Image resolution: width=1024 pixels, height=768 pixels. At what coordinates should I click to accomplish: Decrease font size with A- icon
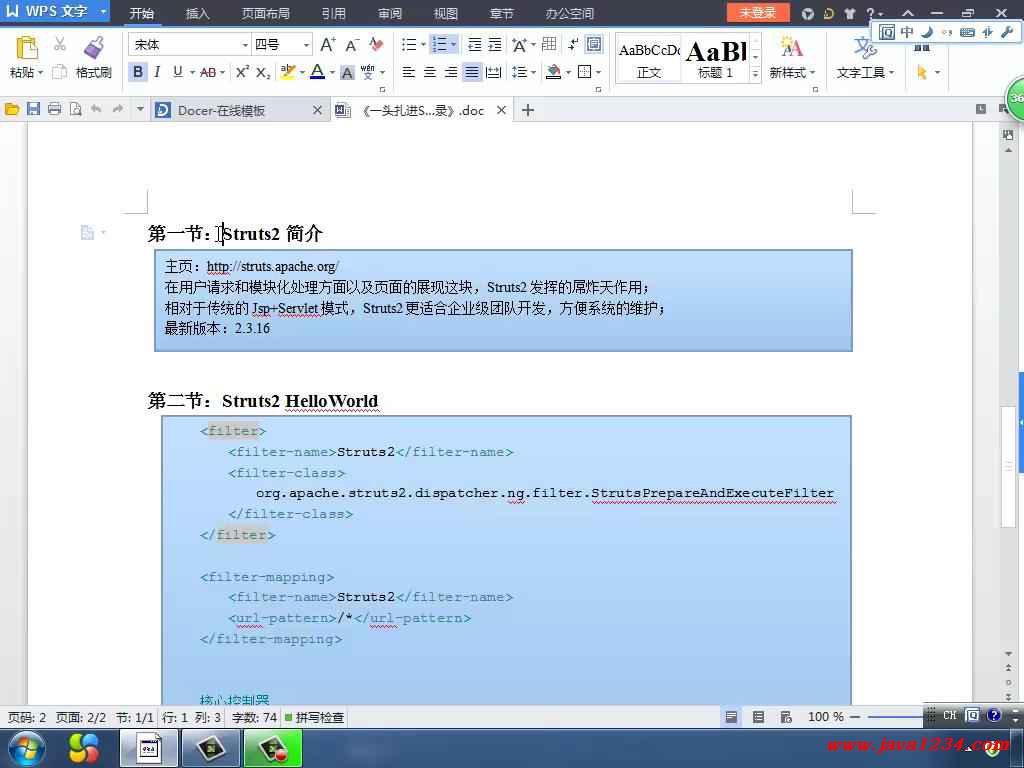[352, 44]
